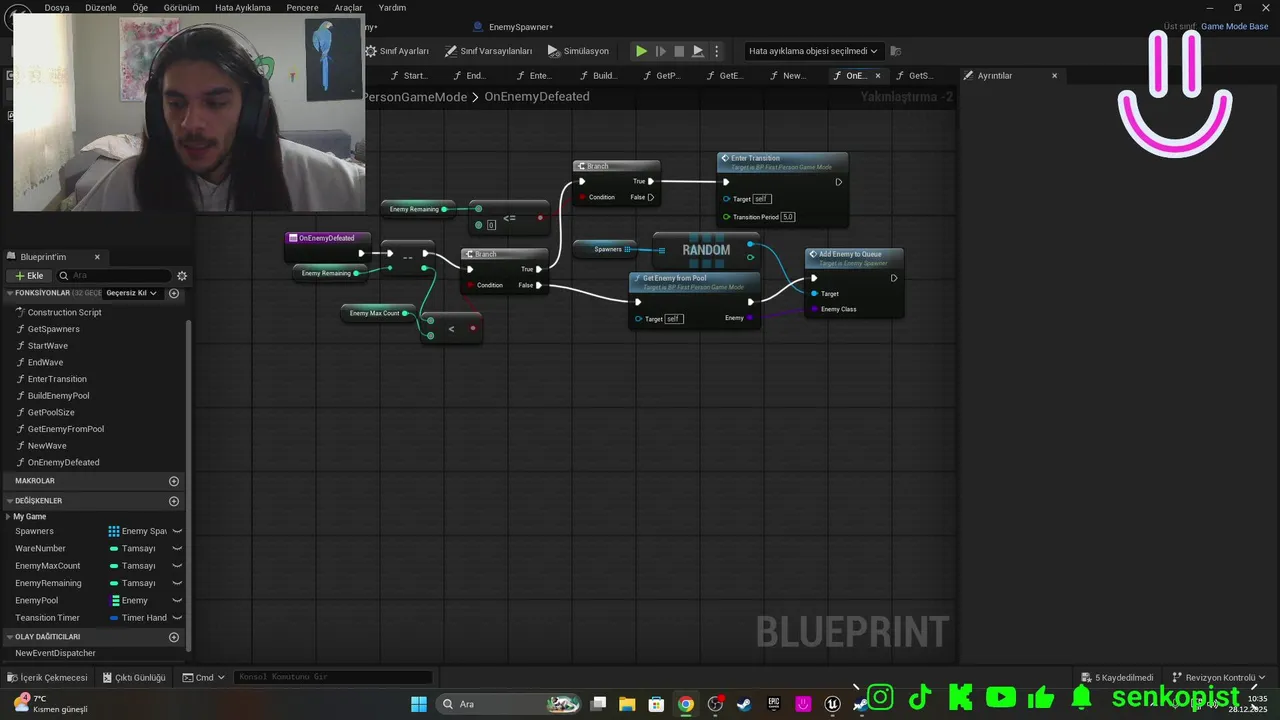Select the StartWave function

(47, 346)
